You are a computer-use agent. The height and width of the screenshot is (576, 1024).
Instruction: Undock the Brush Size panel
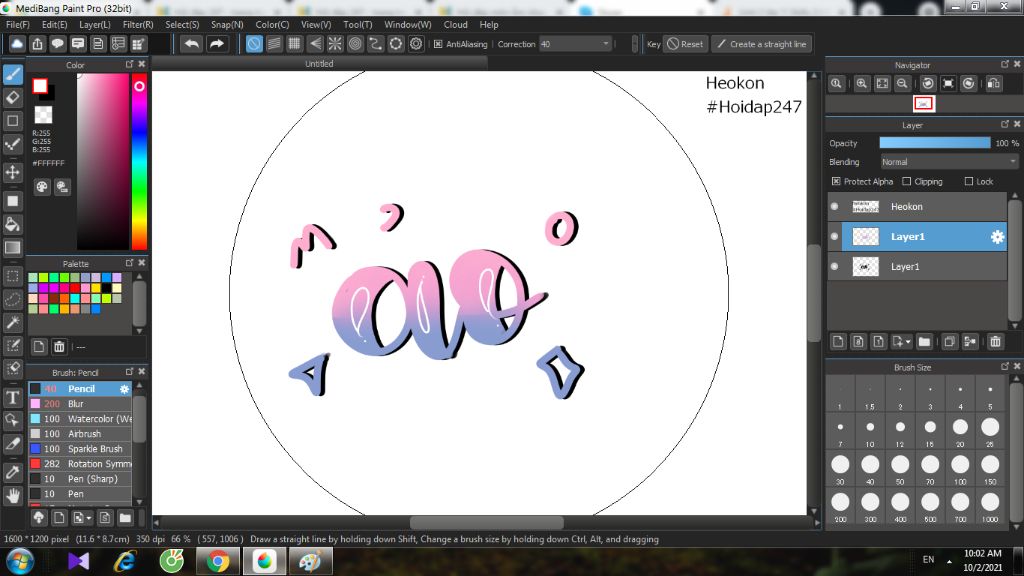point(1005,366)
